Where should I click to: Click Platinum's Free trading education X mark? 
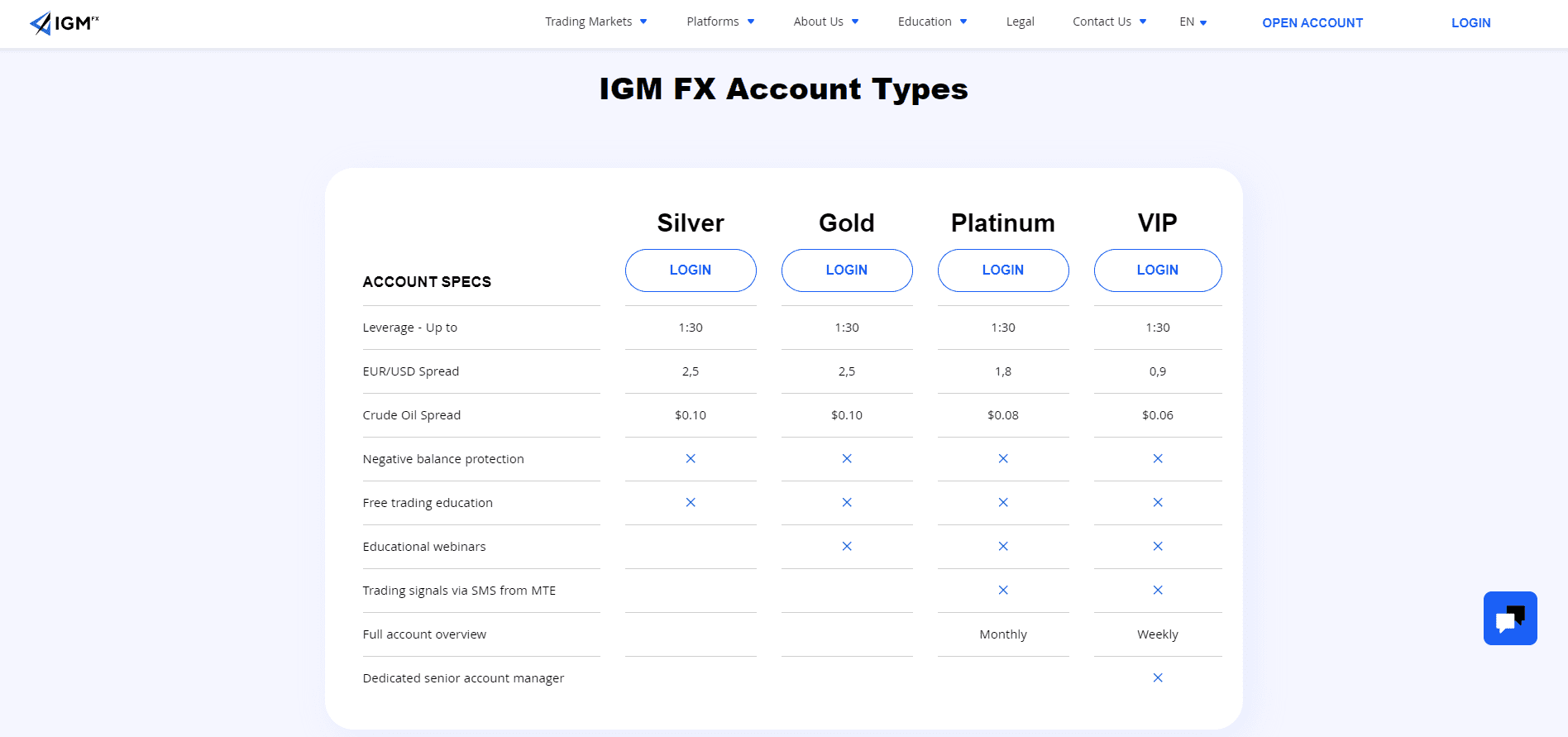pos(1003,502)
